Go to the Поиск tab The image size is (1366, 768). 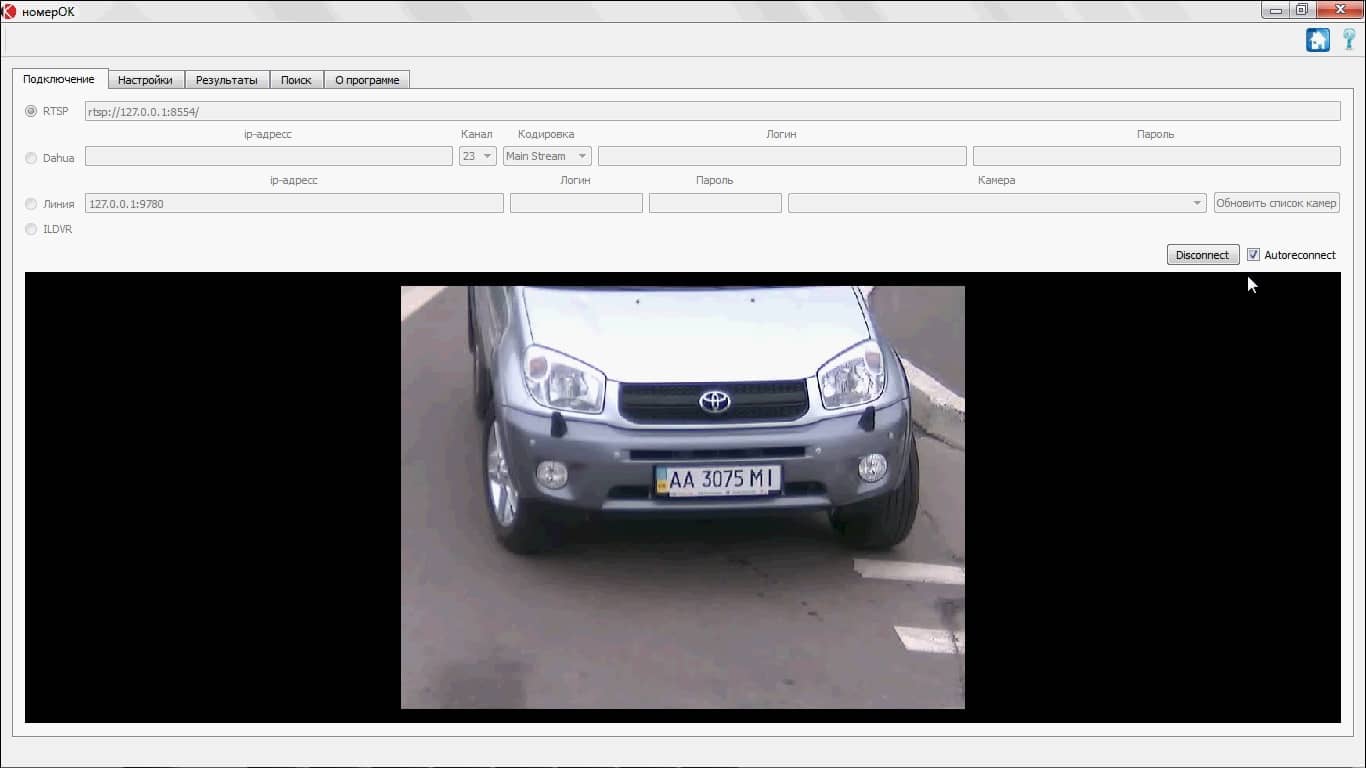tap(296, 80)
